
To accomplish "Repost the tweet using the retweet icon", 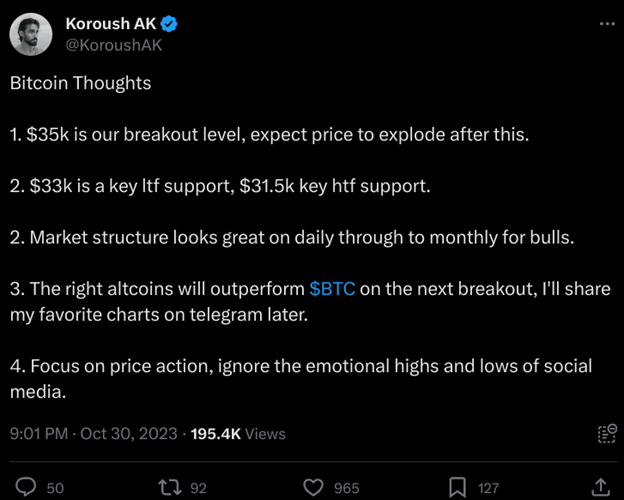I will point(170,487).
